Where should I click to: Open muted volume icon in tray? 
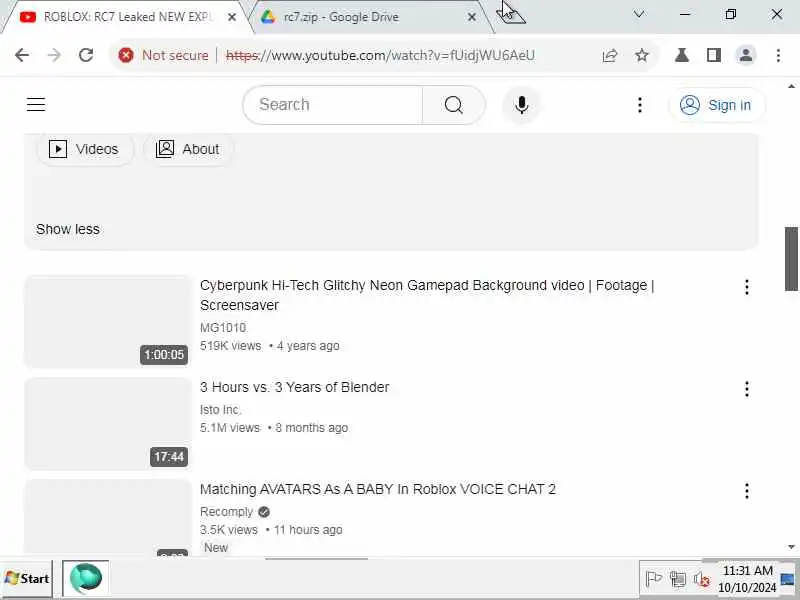click(x=702, y=579)
